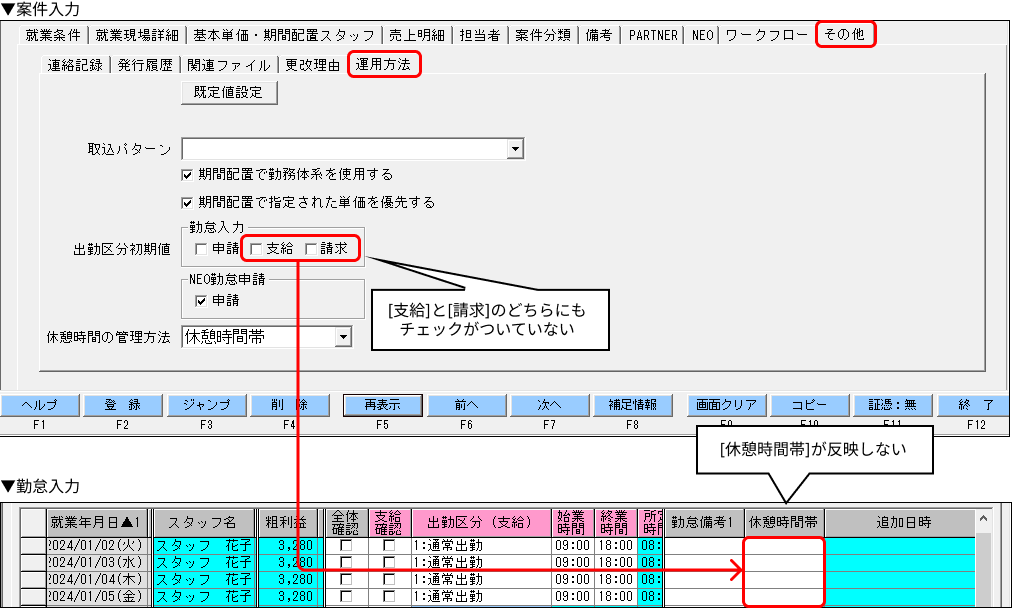Click the ジャンプ F3 button
This screenshot has height=608, width=1024.
point(206,405)
